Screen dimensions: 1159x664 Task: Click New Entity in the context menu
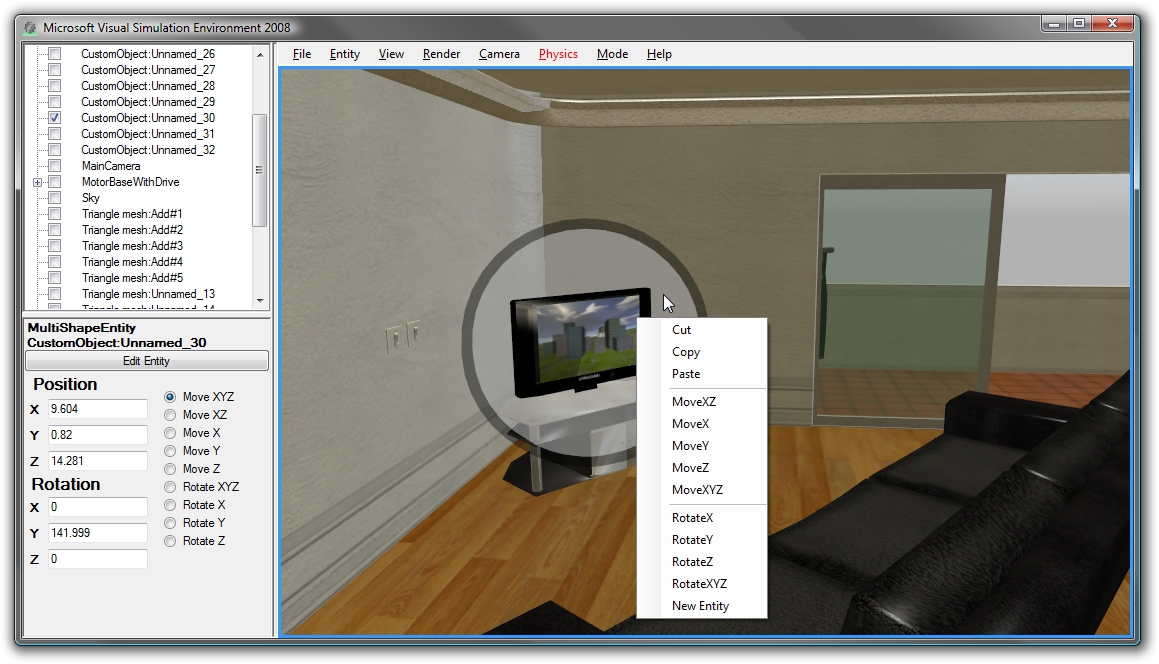(702, 605)
